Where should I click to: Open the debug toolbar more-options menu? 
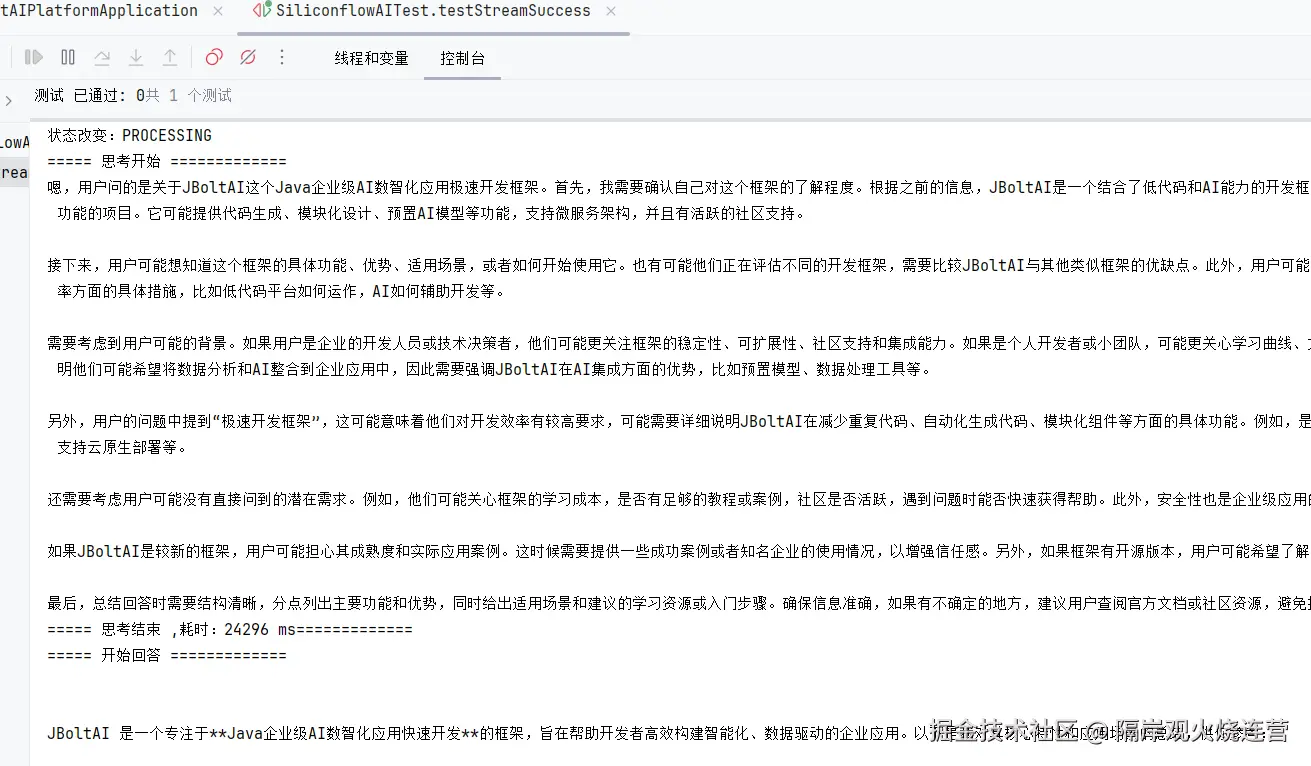tap(282, 58)
